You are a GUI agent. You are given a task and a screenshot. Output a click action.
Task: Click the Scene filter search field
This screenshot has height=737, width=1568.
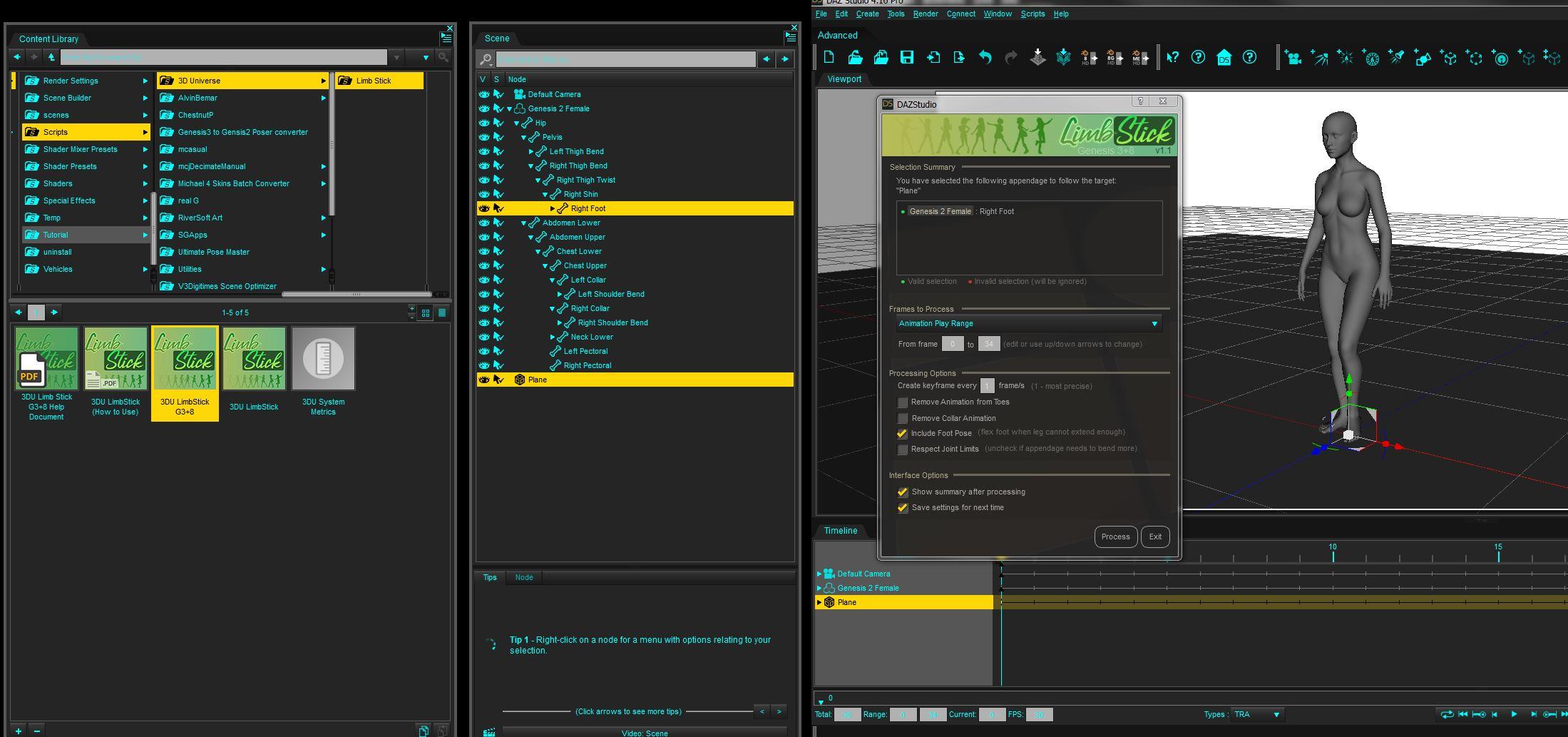click(625, 59)
